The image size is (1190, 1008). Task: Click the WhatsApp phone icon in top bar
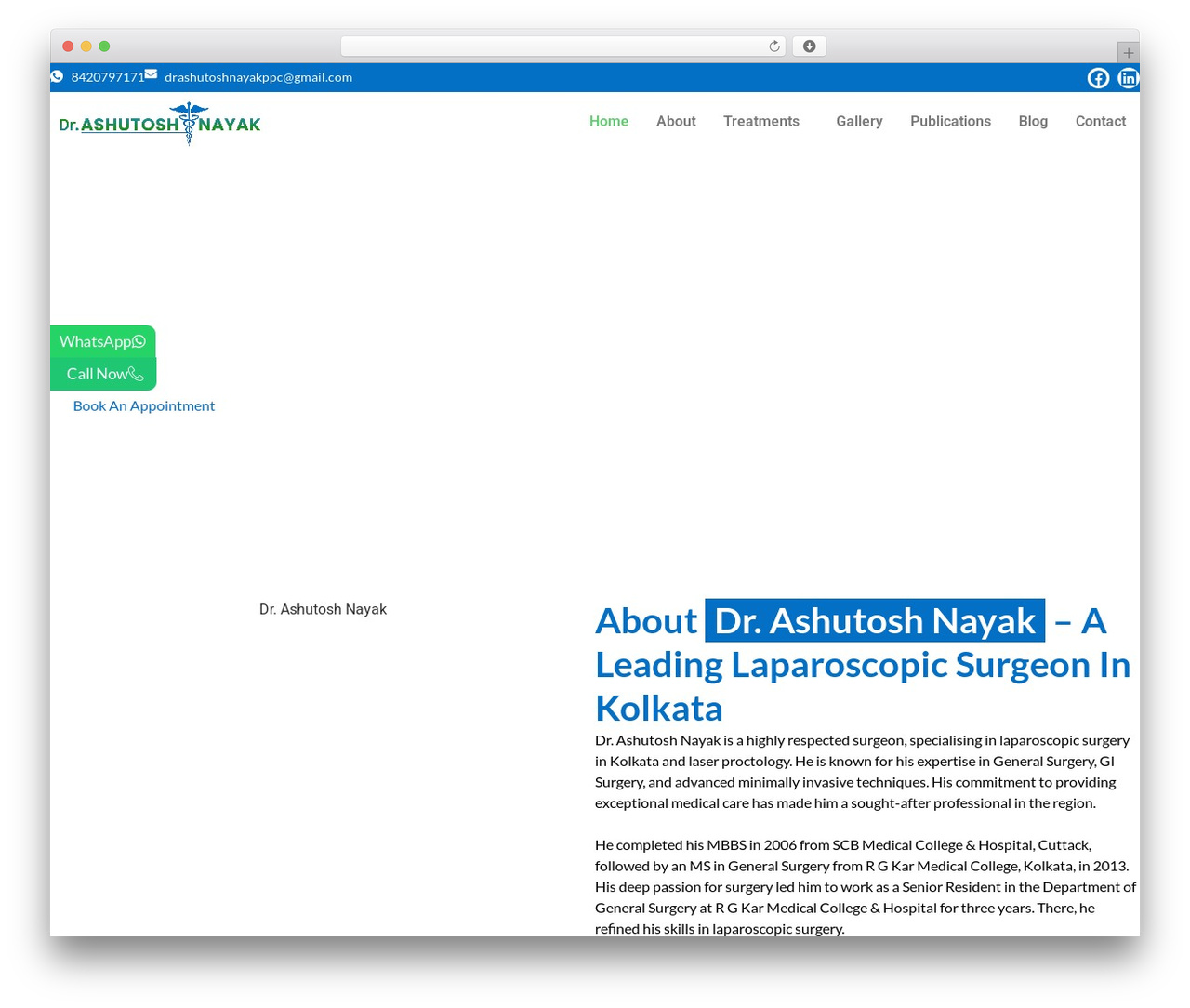coord(57,76)
